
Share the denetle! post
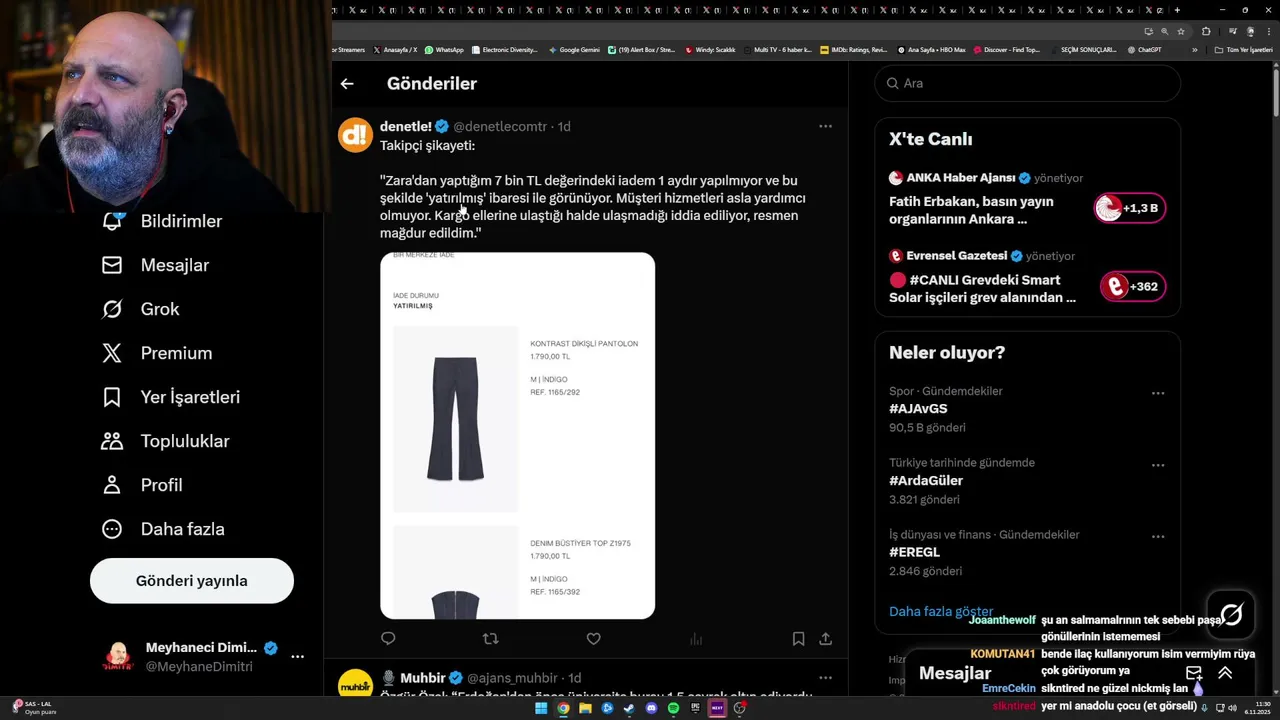pos(826,638)
